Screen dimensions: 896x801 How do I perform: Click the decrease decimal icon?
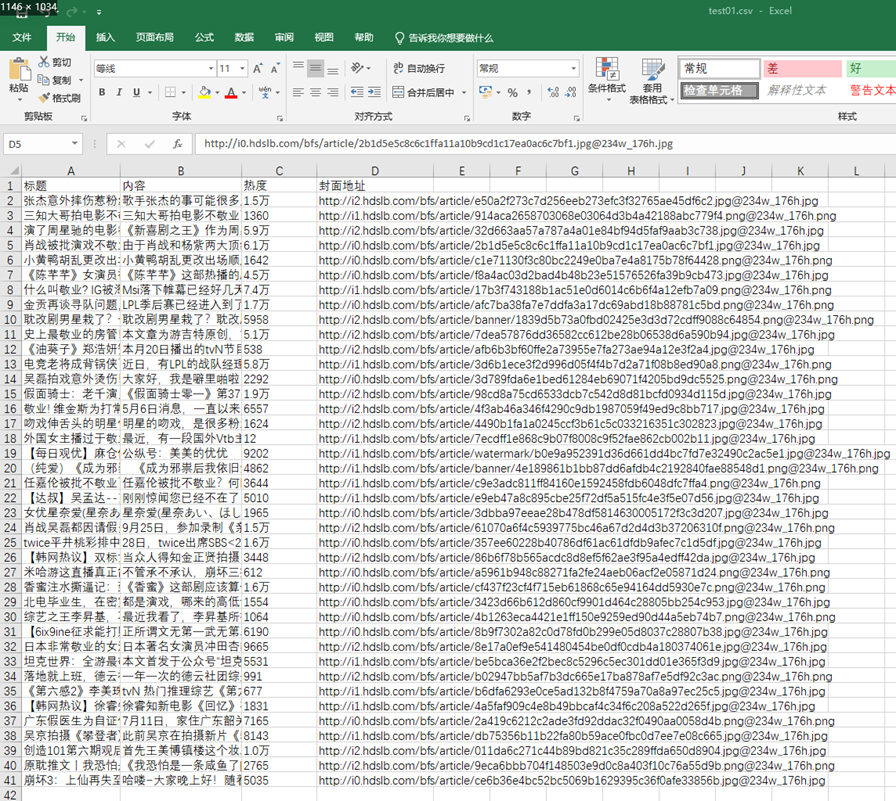pos(571,92)
